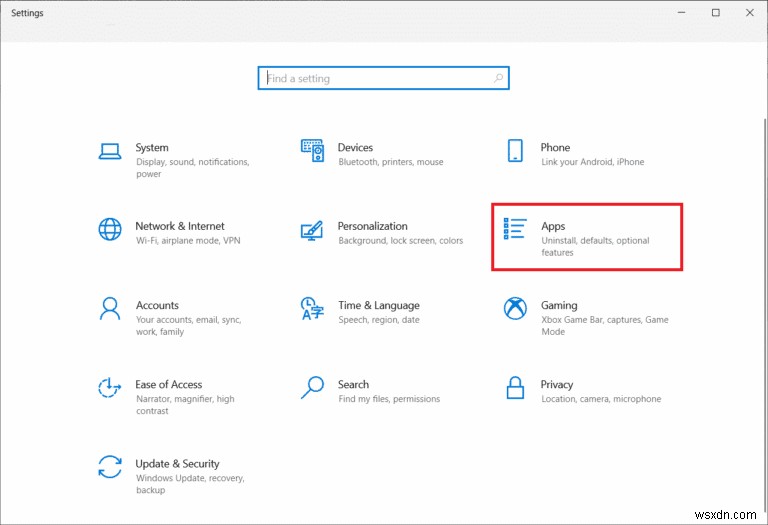Open the Network & Internet globe icon

coord(110,229)
